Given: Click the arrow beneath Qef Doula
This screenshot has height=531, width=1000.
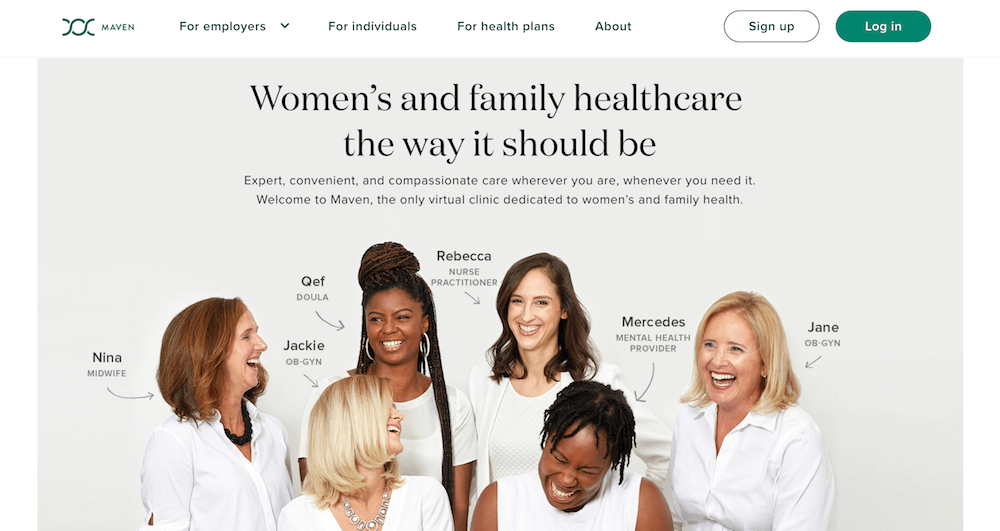Looking at the screenshot, I should coord(330,320).
